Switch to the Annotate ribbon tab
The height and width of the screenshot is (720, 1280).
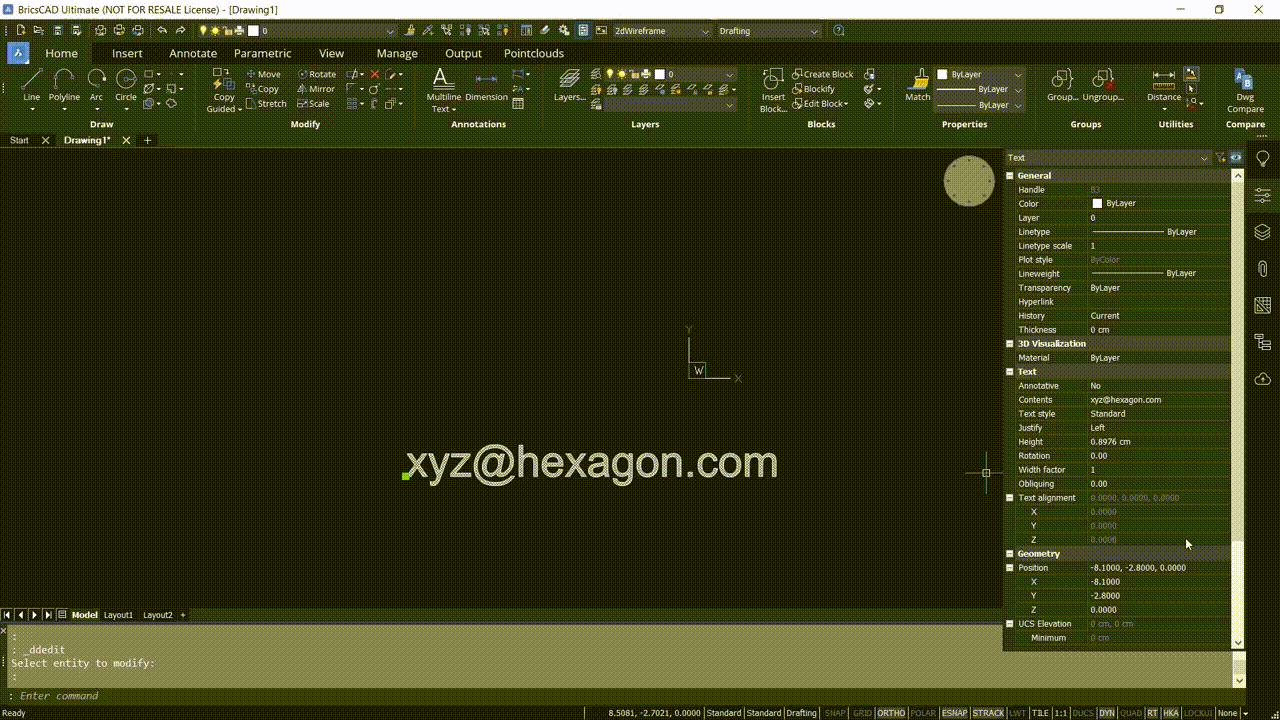(193, 53)
